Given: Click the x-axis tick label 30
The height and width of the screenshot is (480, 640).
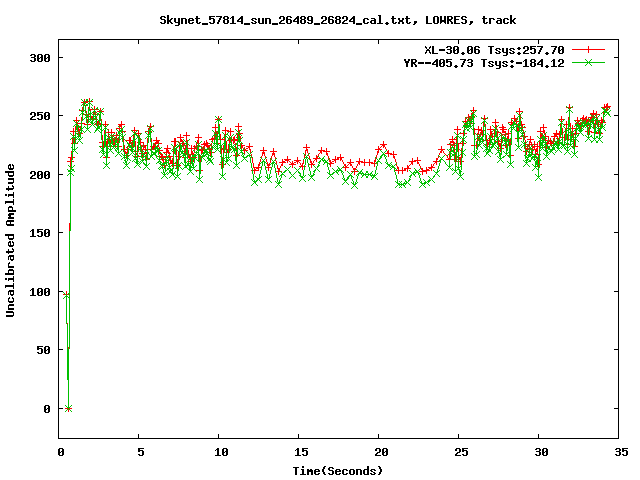Looking at the screenshot, I should [541, 452].
